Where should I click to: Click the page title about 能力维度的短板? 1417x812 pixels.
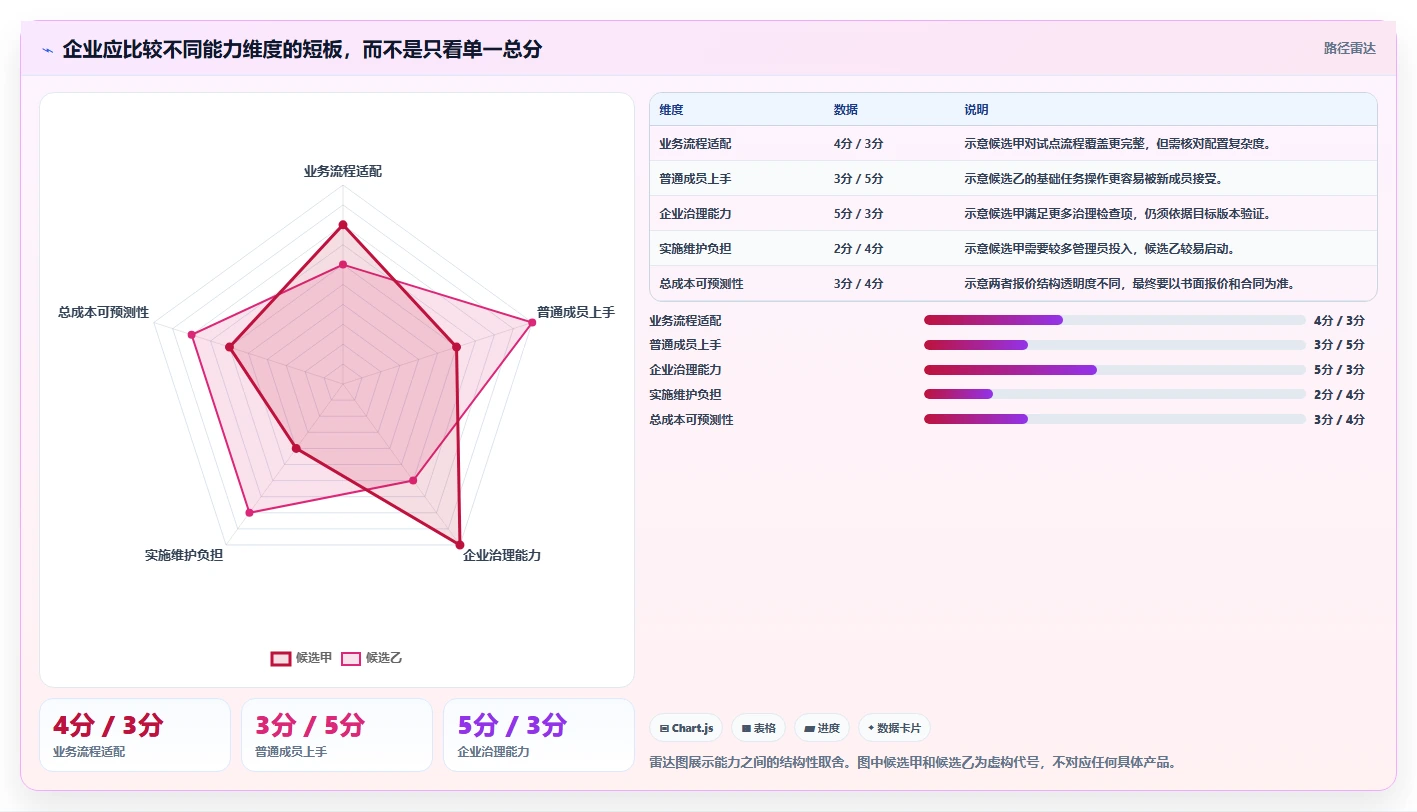coord(302,49)
